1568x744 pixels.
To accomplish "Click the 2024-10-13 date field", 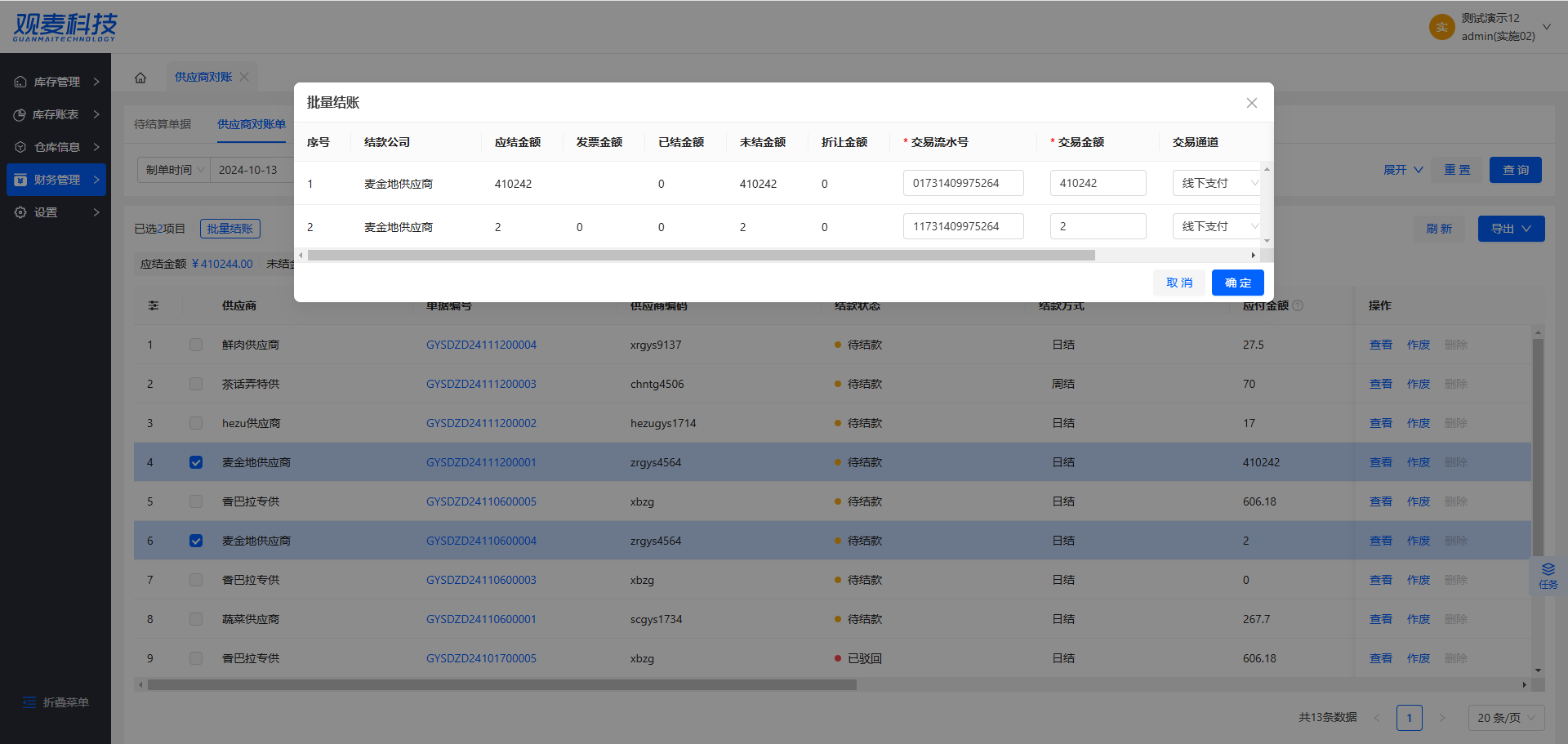I will pyautogui.click(x=252, y=170).
